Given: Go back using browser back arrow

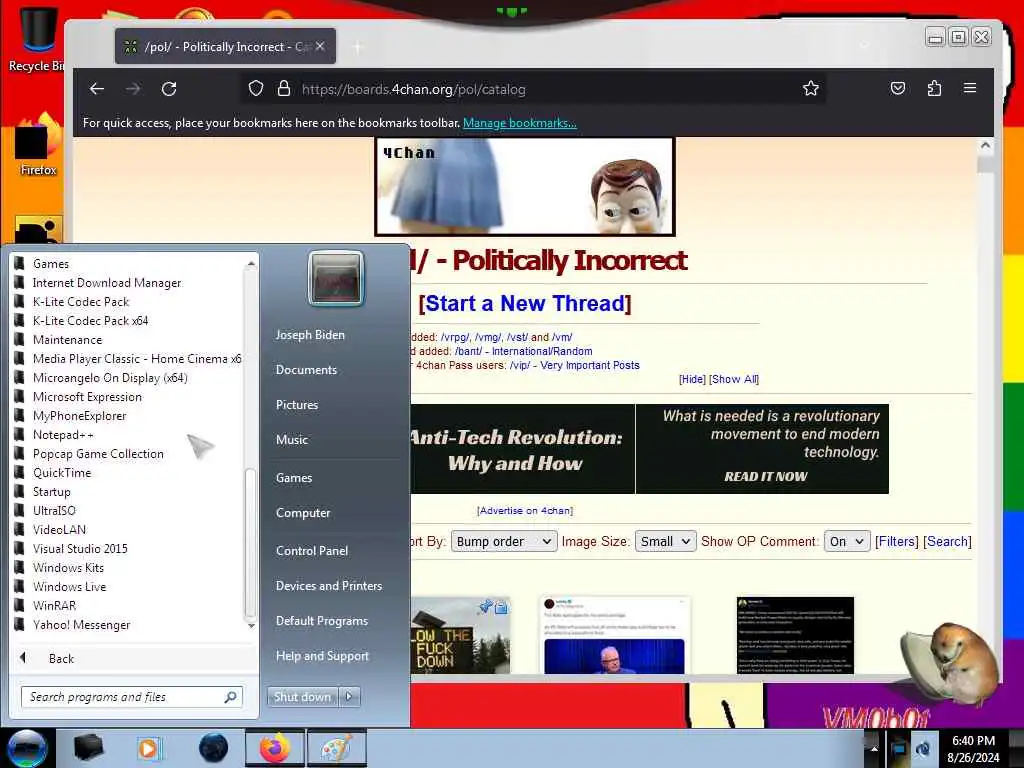Looking at the screenshot, I should [x=97, y=89].
